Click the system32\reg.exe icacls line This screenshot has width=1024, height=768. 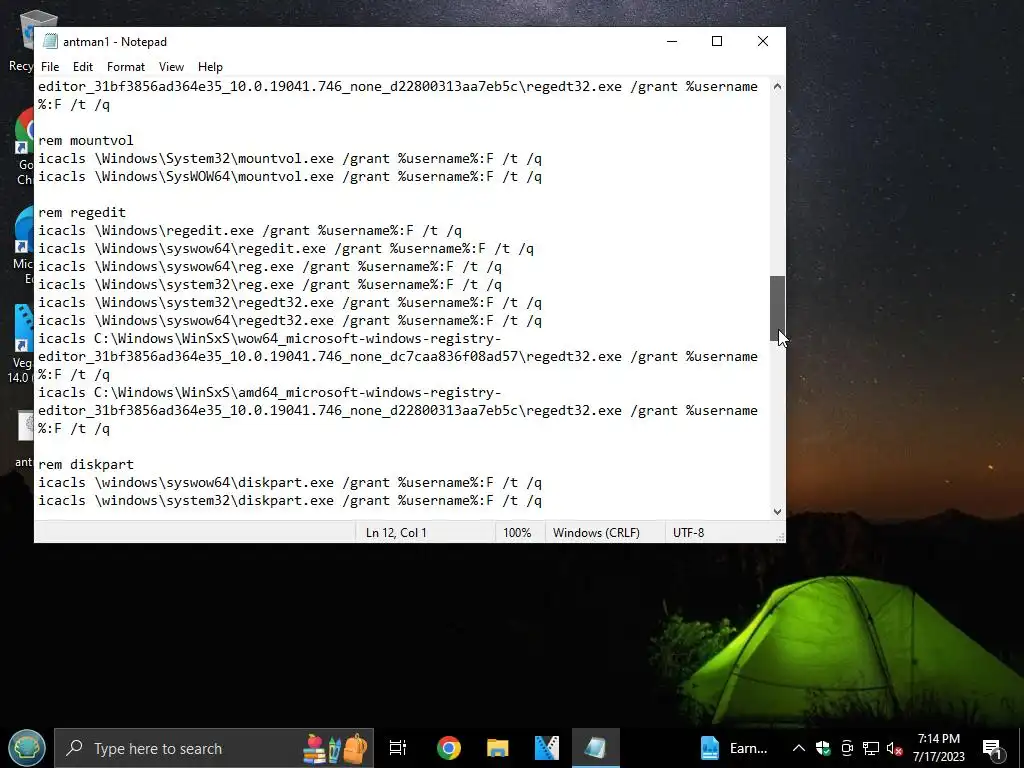tap(270, 285)
